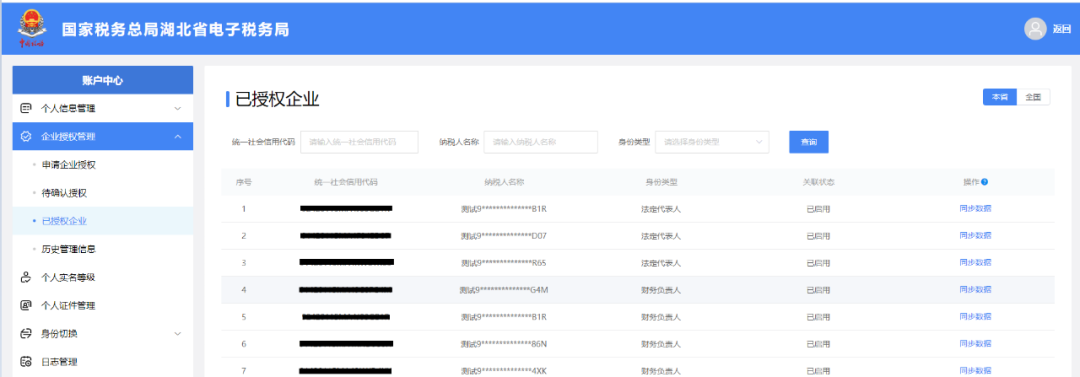Open the user avatar icon
Viewport: 1080px width, 377px height.
pyautogui.click(x=1035, y=28)
